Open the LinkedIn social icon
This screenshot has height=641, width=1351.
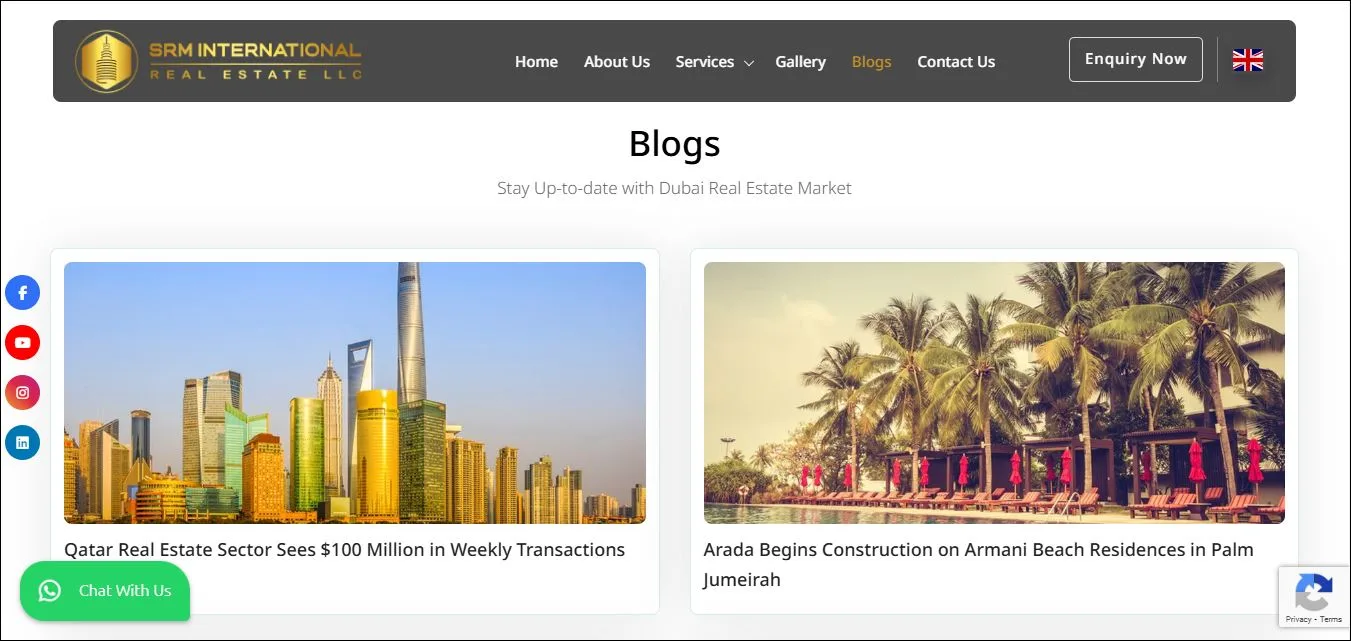pyautogui.click(x=22, y=442)
